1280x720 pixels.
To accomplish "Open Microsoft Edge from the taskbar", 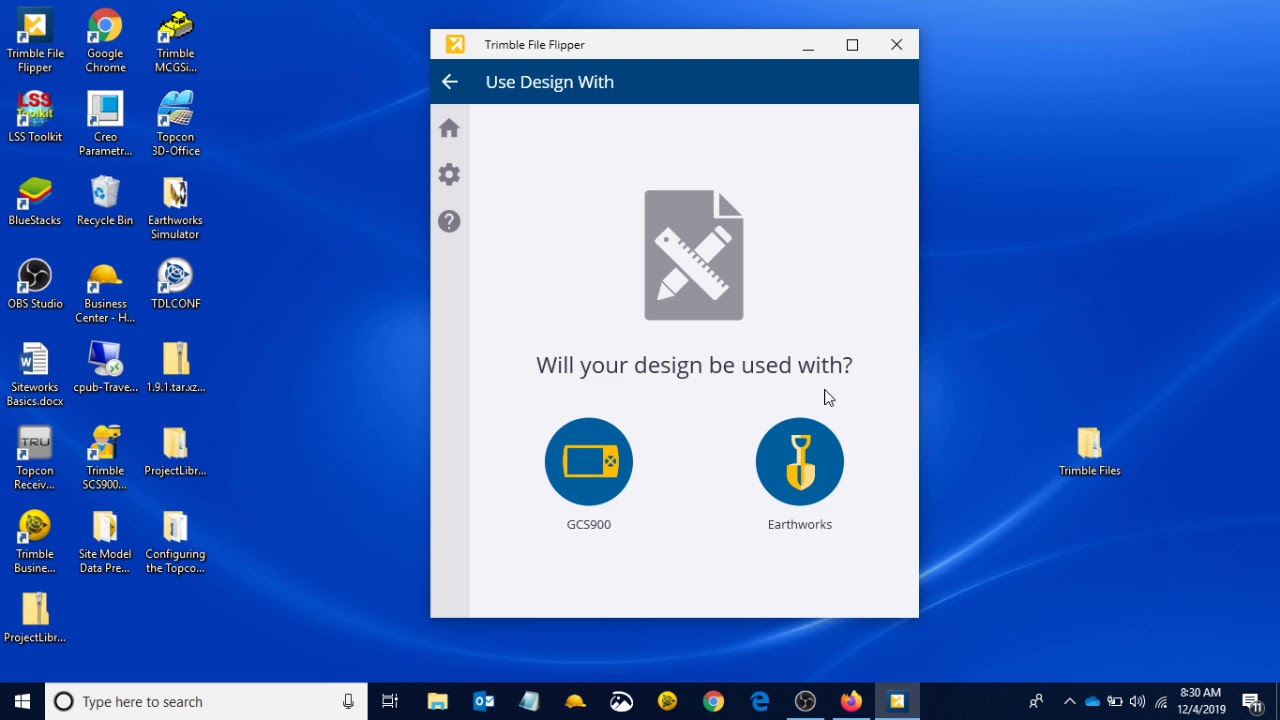I will 760,702.
